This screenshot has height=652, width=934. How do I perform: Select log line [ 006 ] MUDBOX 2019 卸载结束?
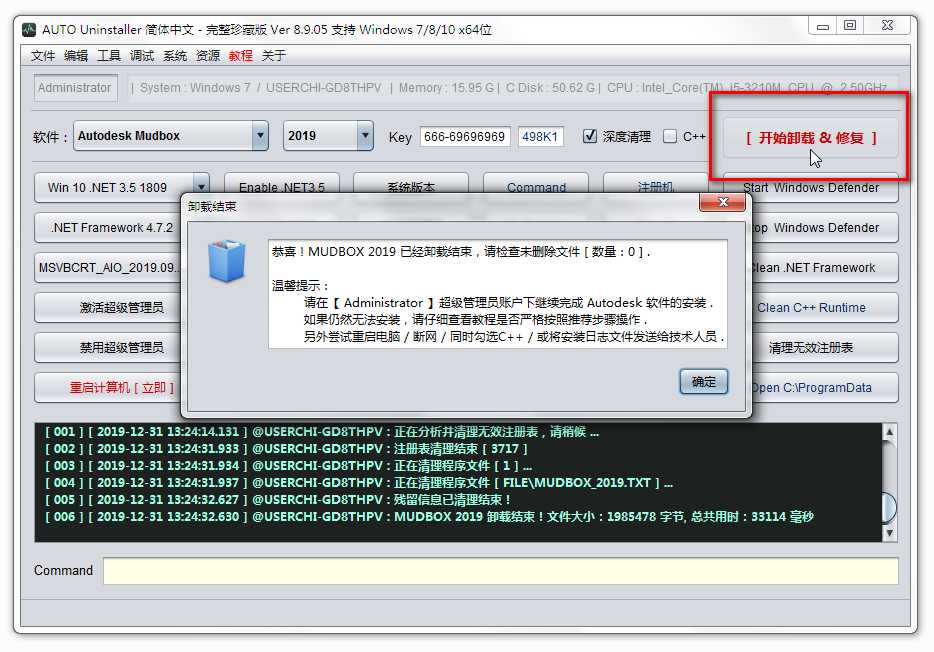(x=429, y=517)
